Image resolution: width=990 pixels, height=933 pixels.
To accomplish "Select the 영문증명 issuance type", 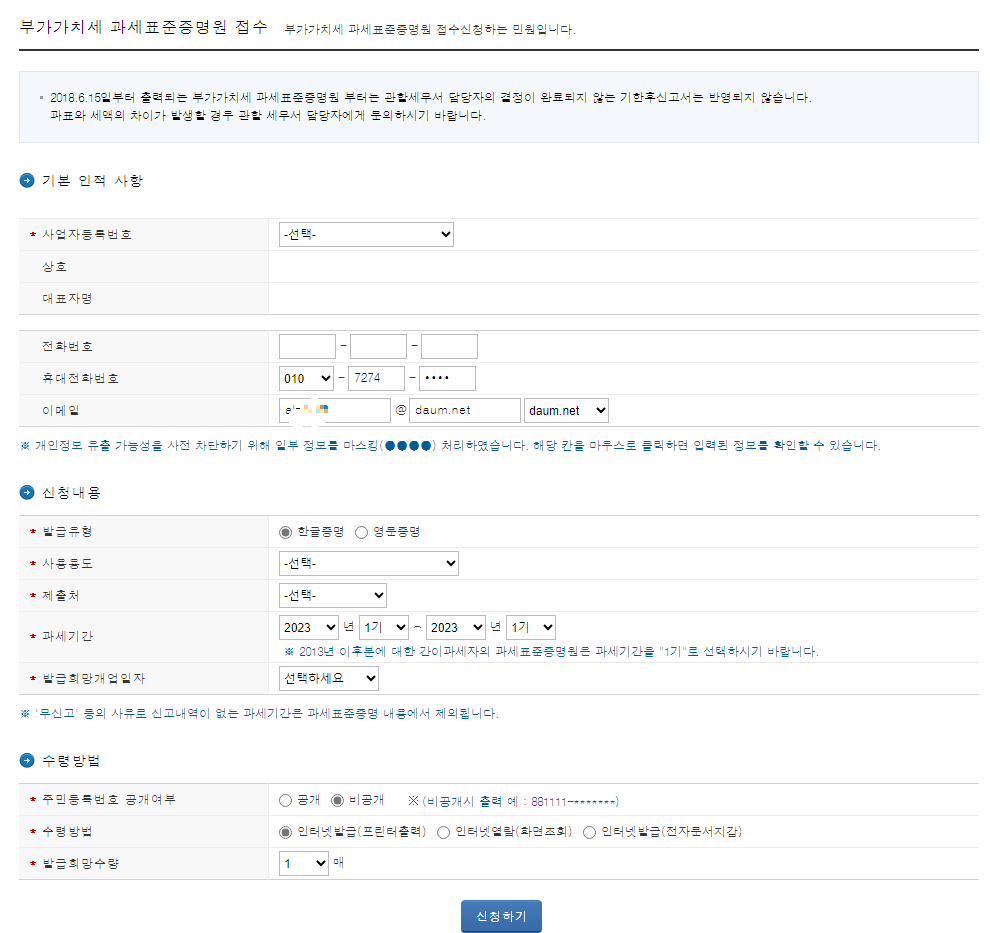I will tap(360, 531).
